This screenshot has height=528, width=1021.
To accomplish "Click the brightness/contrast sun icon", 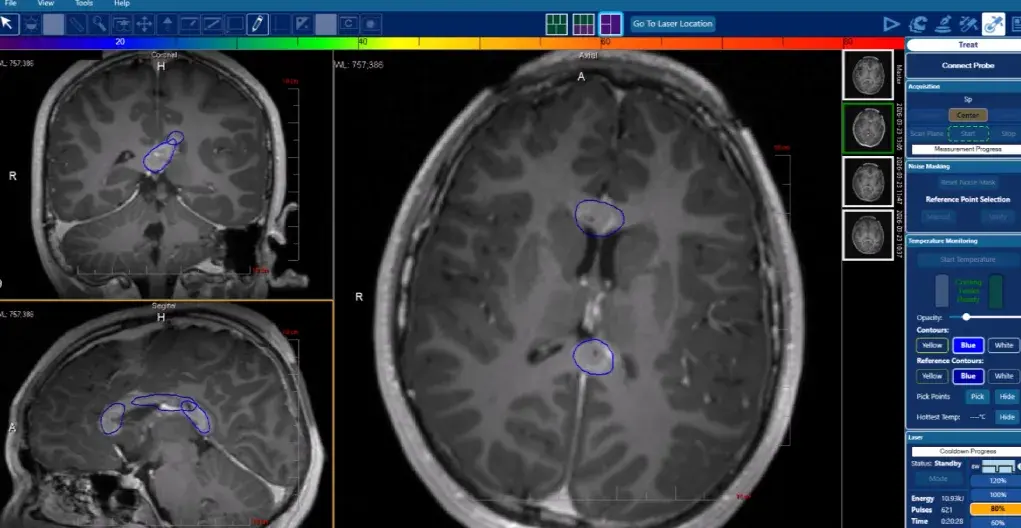I will [31, 24].
